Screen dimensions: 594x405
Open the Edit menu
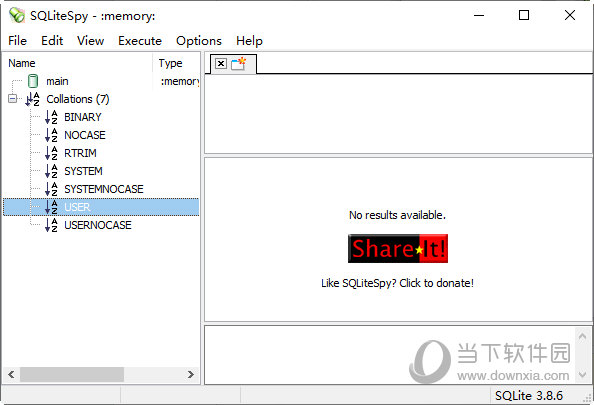coord(52,41)
